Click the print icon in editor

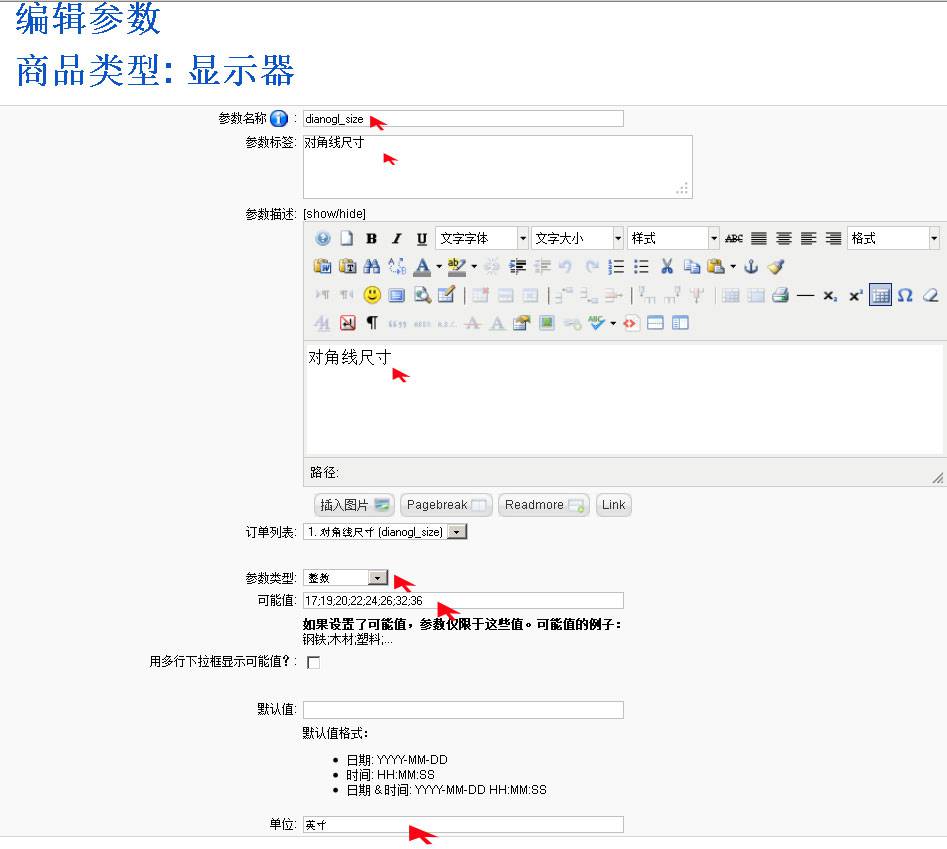point(780,295)
